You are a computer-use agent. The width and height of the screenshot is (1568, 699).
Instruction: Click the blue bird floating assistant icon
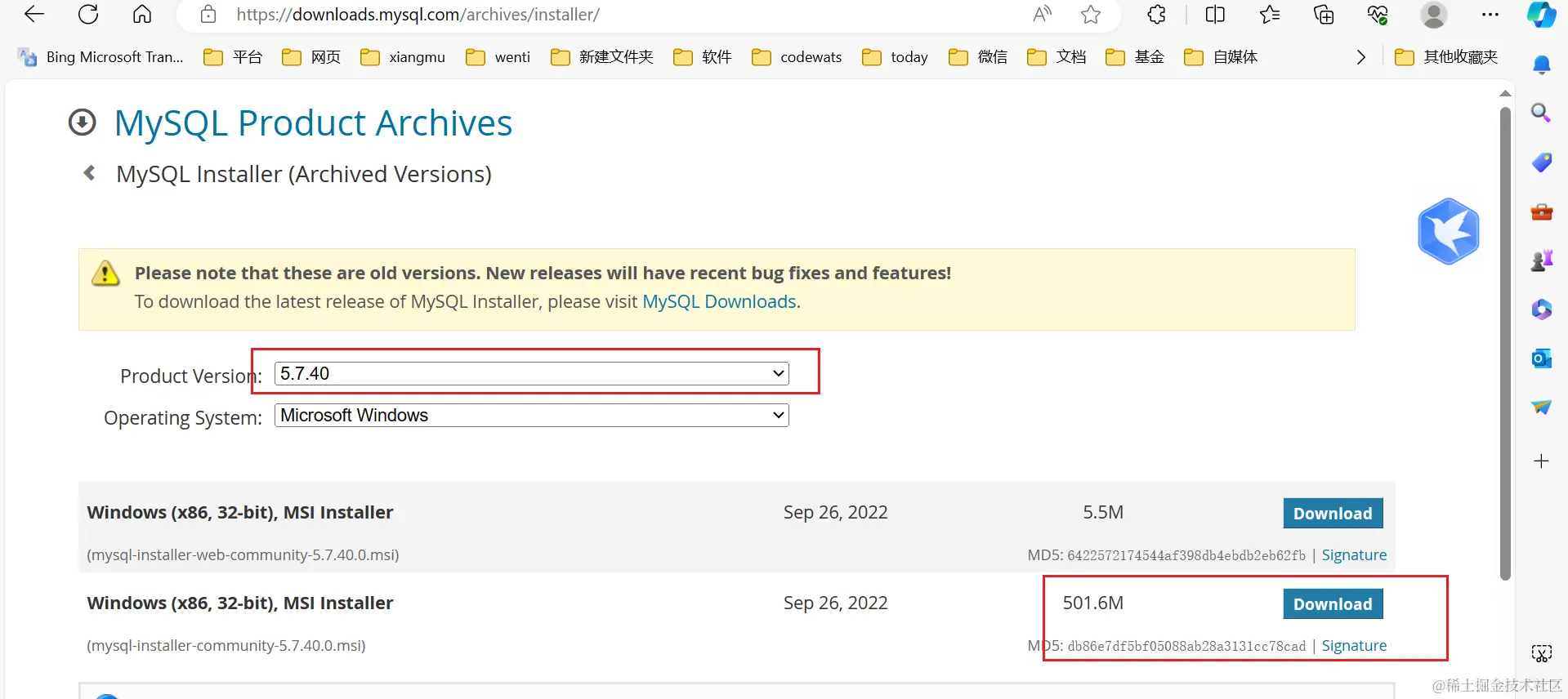click(1449, 231)
